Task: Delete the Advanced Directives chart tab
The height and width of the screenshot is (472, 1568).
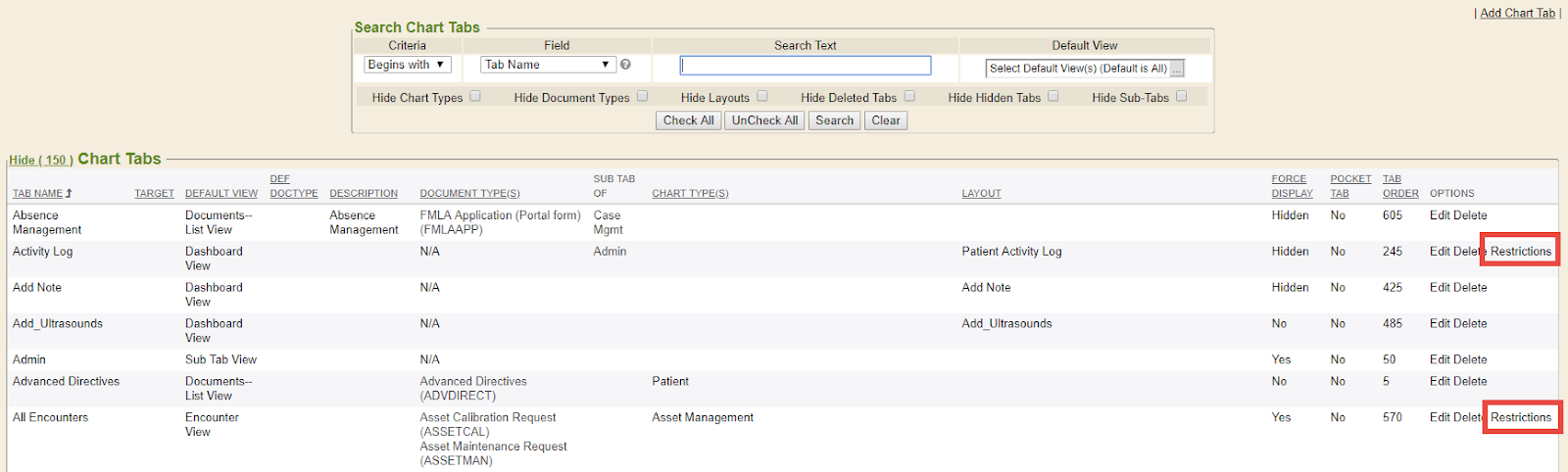Action: click(x=1471, y=381)
